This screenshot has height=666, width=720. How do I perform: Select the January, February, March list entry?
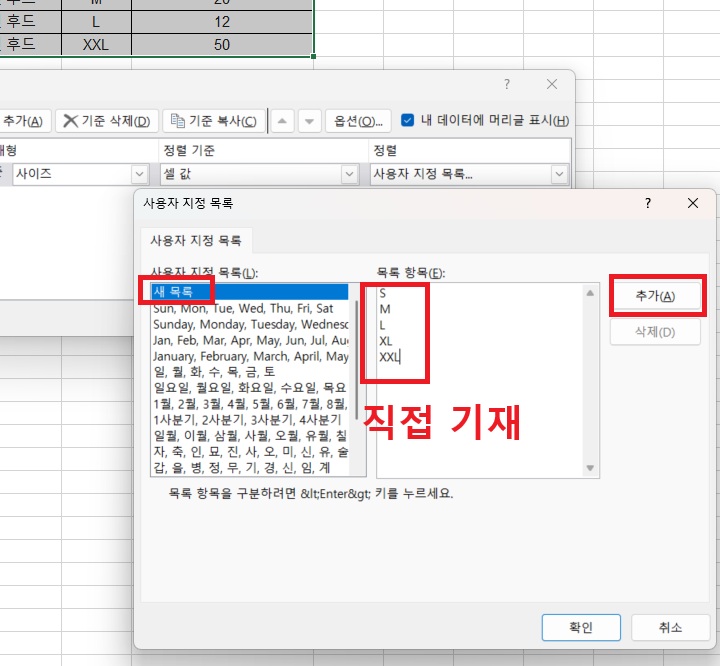(249, 356)
